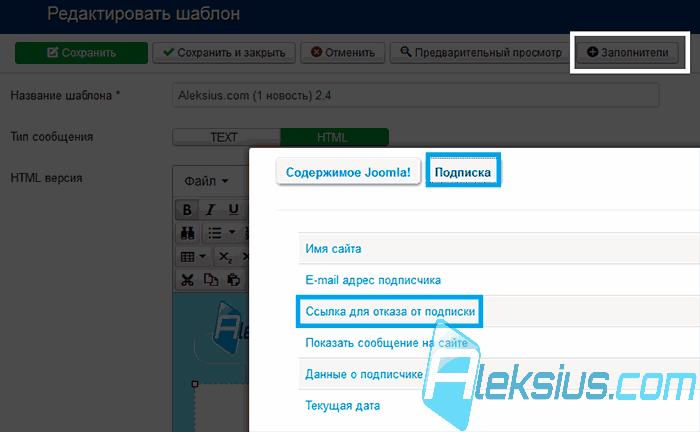Insert the Текущая дата placeholder
The width and height of the screenshot is (700, 432).
coord(343,406)
